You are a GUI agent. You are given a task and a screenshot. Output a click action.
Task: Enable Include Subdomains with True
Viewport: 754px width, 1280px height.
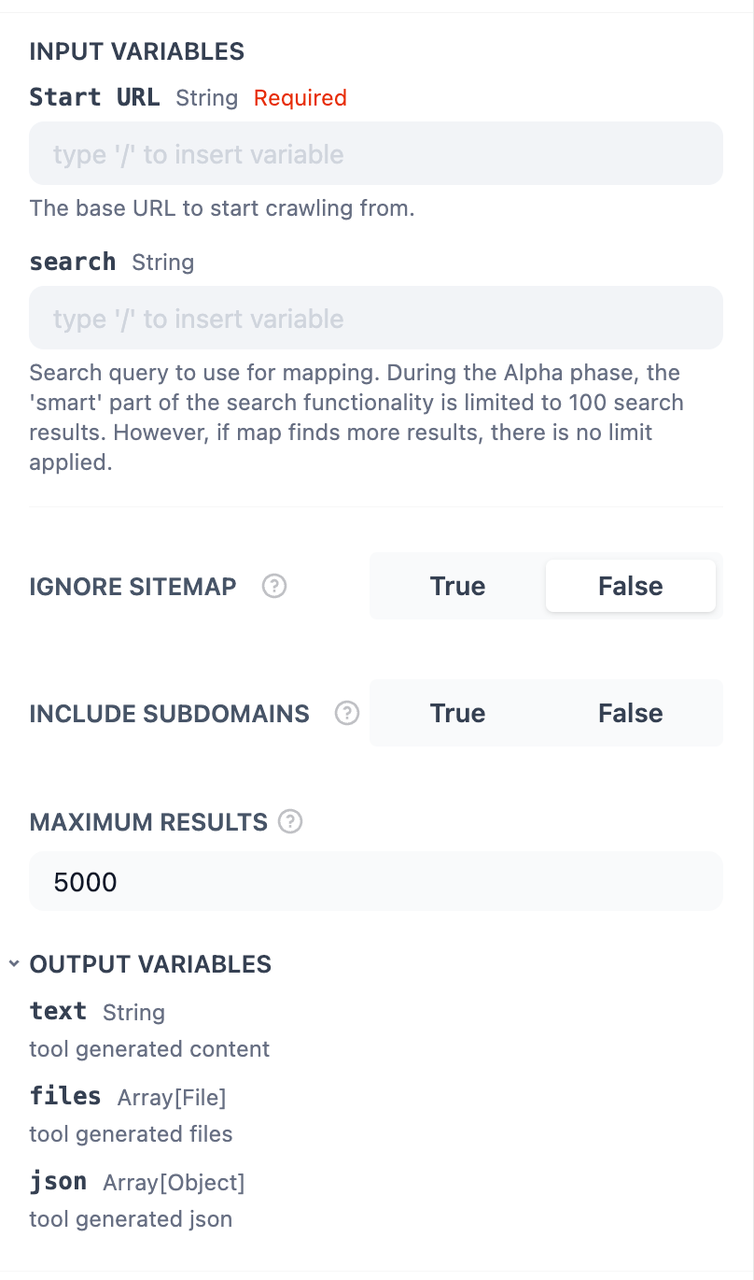pos(457,713)
